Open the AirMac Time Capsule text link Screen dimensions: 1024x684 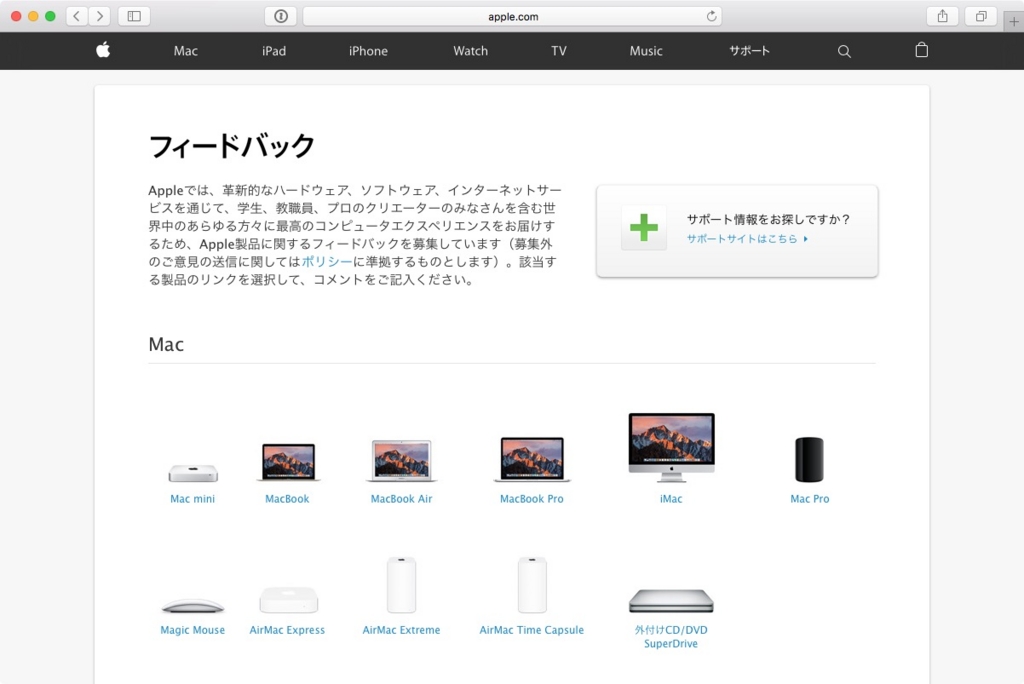coord(532,630)
